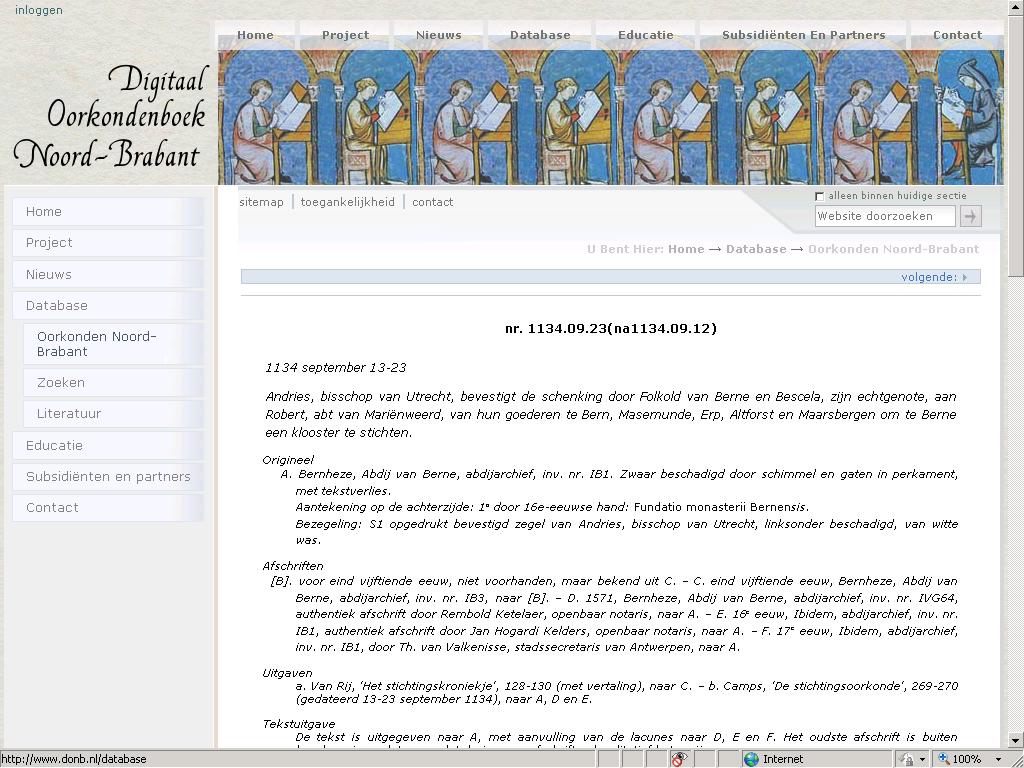Select Database in left sidebar menu
1024x768 pixels.
coord(108,306)
